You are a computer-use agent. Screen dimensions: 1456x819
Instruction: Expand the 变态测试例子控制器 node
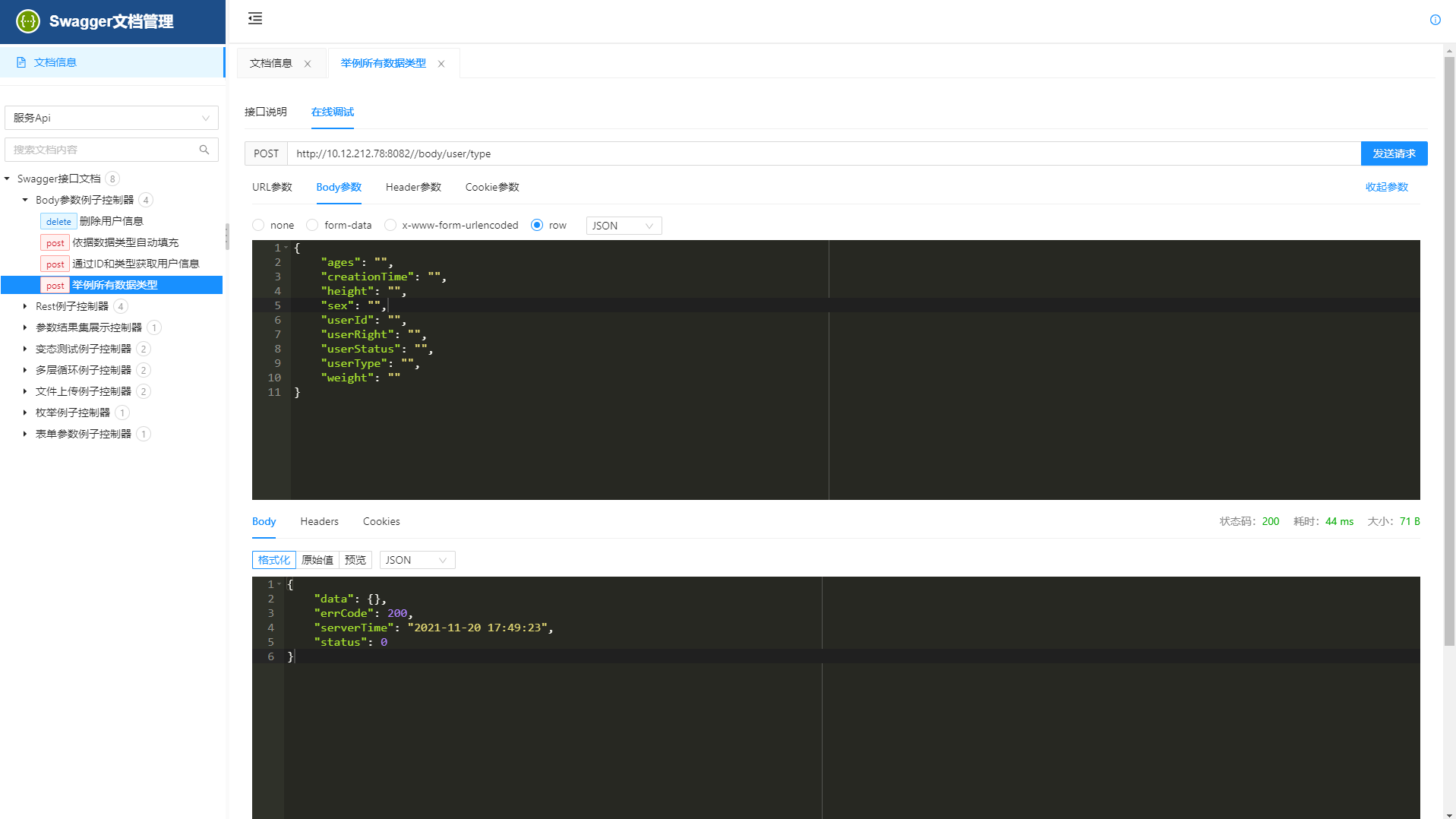tap(25, 349)
